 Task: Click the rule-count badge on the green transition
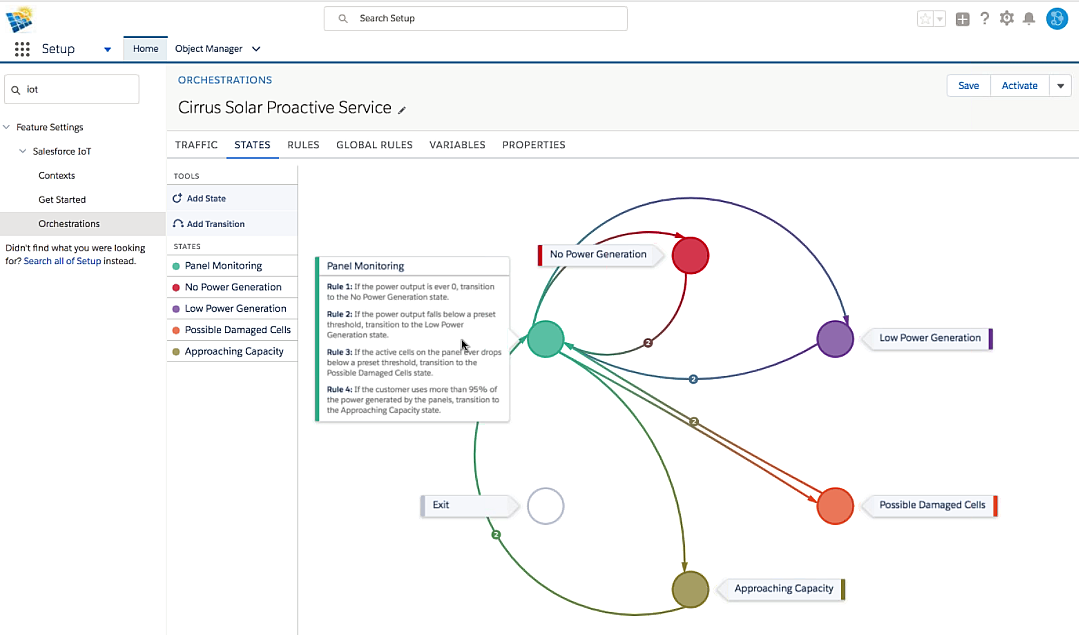495,535
